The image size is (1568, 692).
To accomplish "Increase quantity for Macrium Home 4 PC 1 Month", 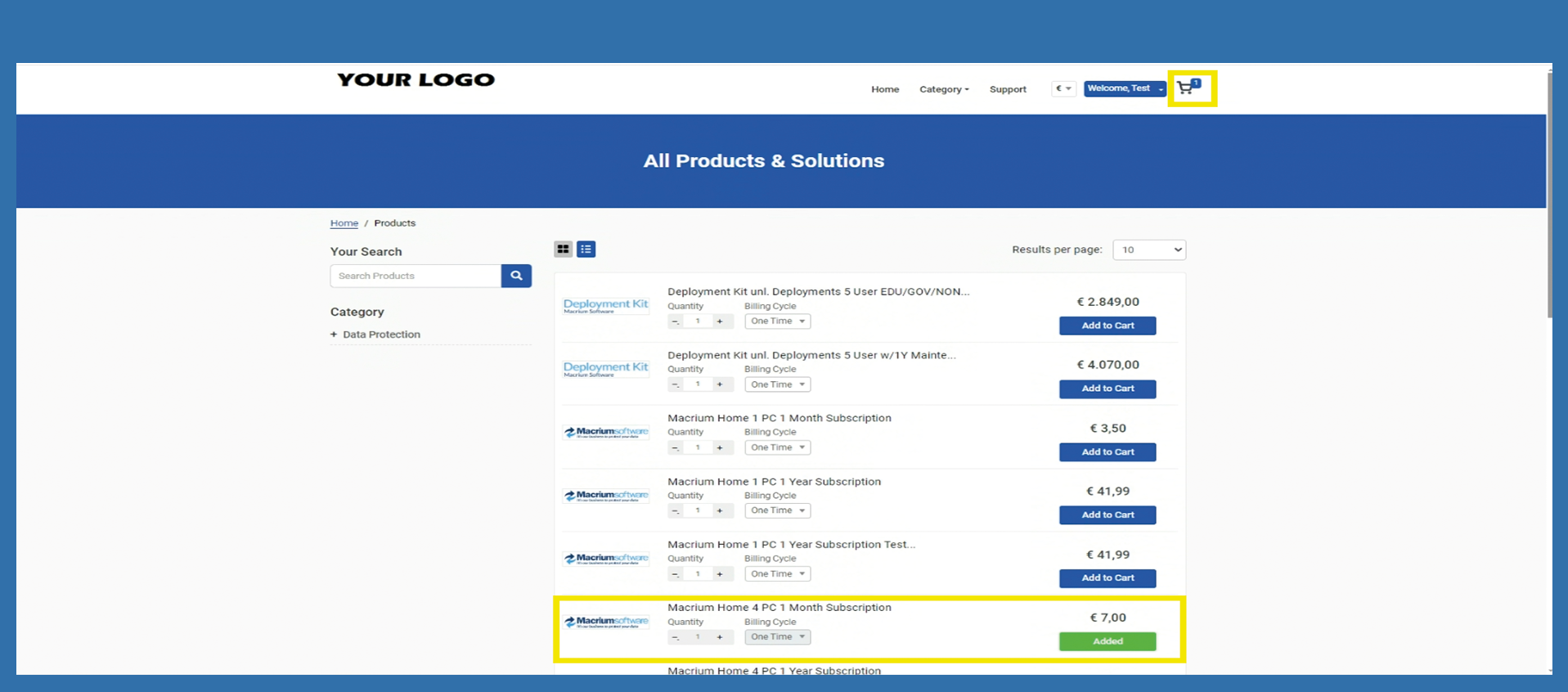I will click(720, 637).
